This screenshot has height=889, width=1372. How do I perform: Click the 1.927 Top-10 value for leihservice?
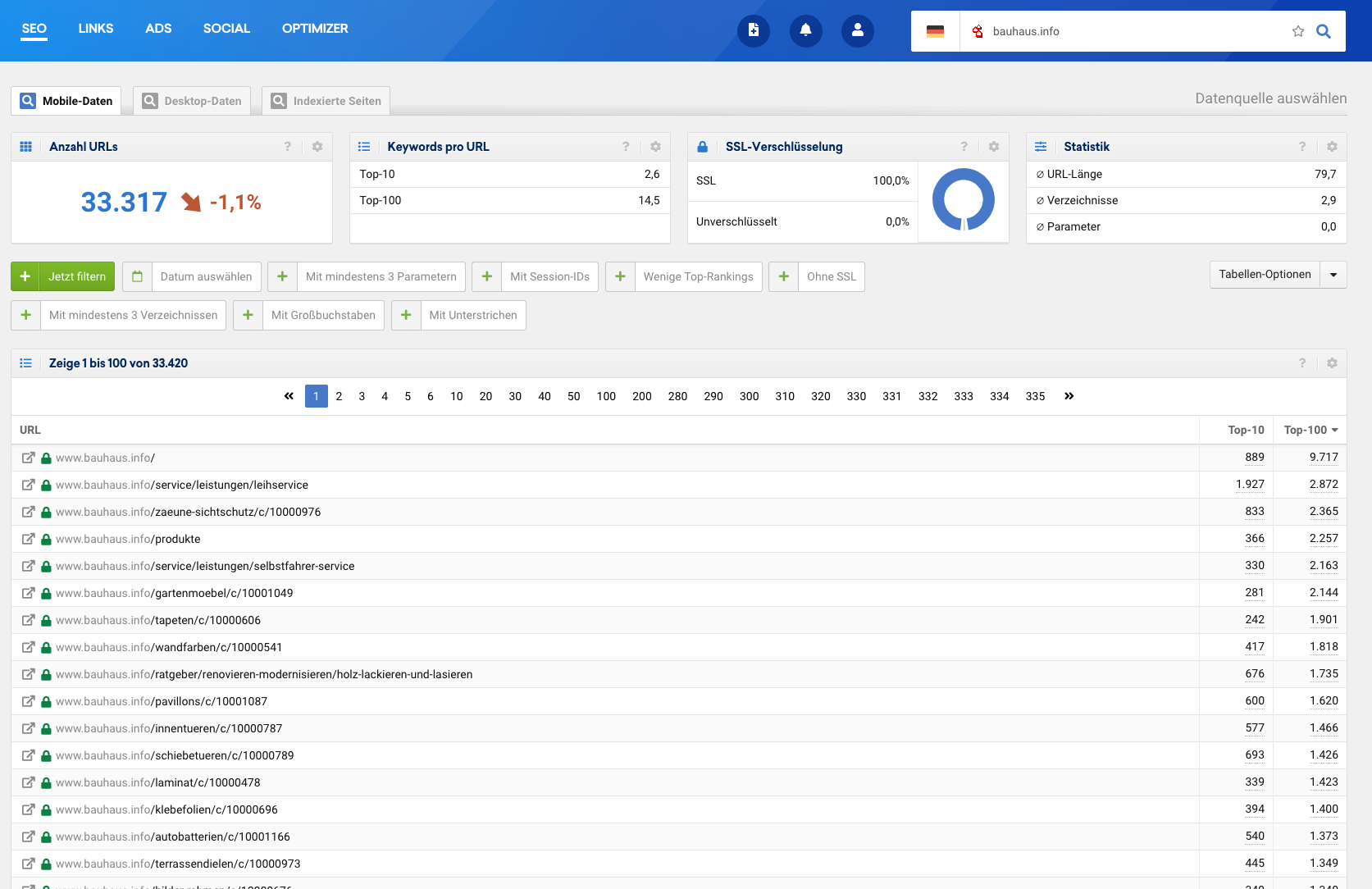pyautogui.click(x=1250, y=484)
